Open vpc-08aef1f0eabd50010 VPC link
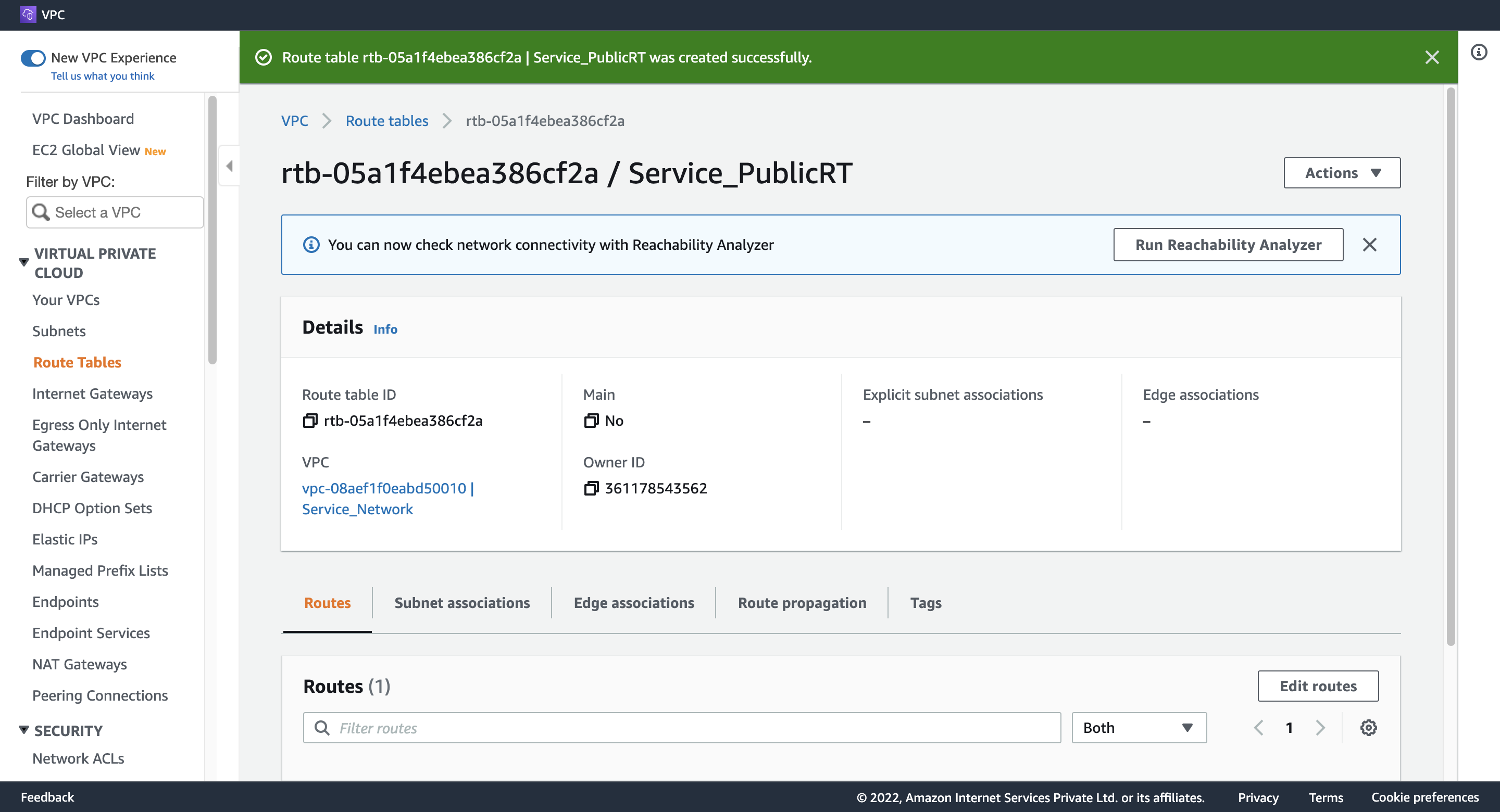This screenshot has height=812, width=1500. [389, 497]
